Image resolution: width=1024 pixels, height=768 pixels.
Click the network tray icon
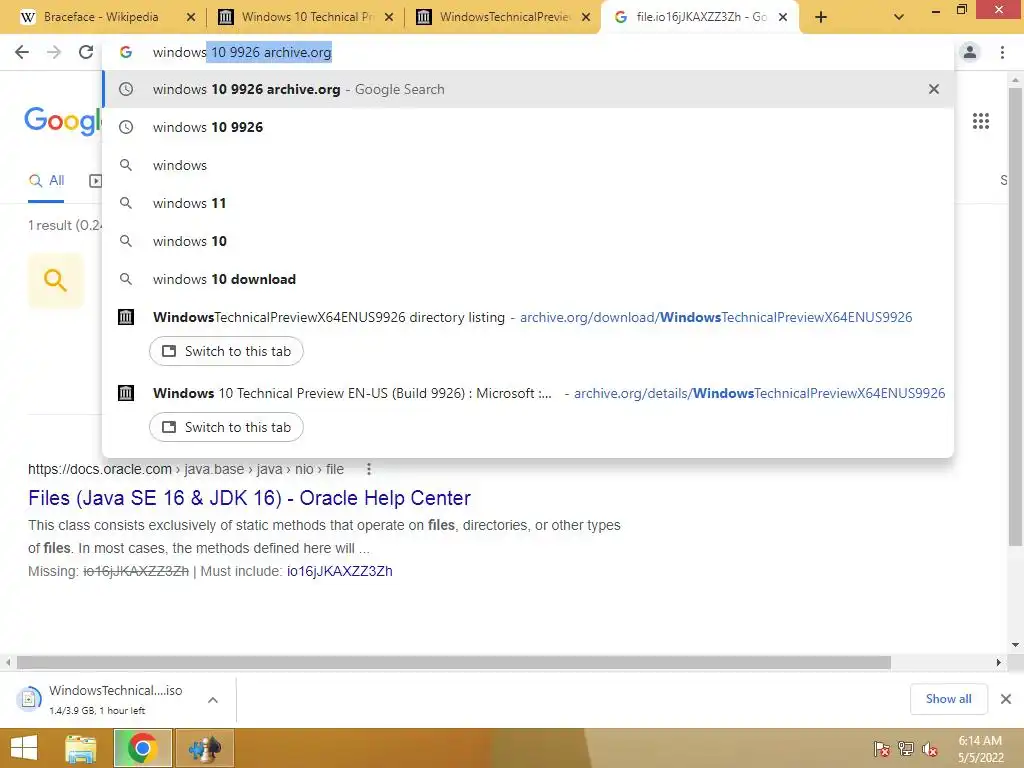[906, 748]
